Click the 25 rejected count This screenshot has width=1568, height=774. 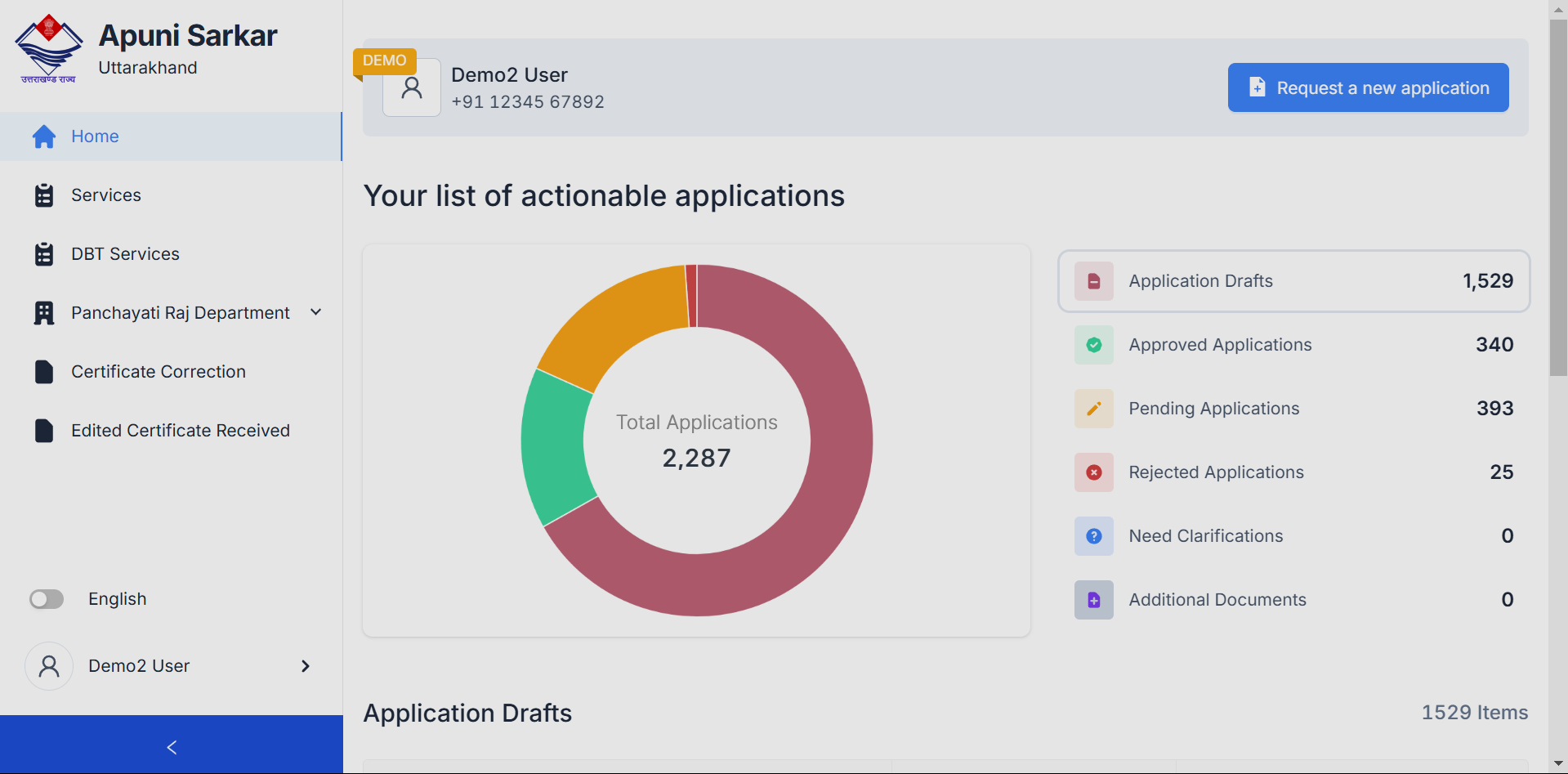1502,472
